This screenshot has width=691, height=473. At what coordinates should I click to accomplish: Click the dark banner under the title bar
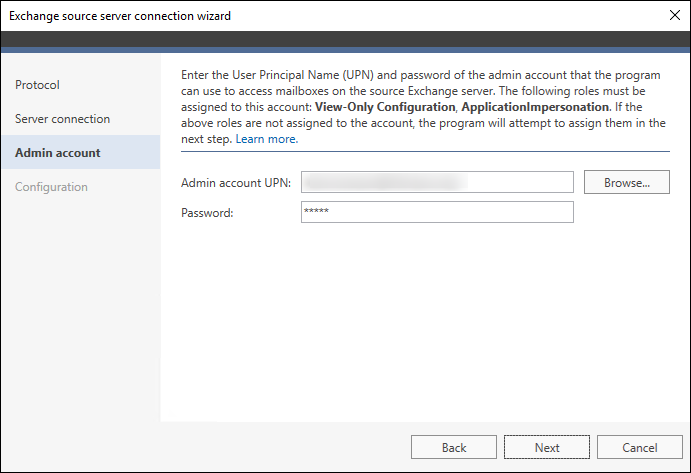[x=346, y=39]
